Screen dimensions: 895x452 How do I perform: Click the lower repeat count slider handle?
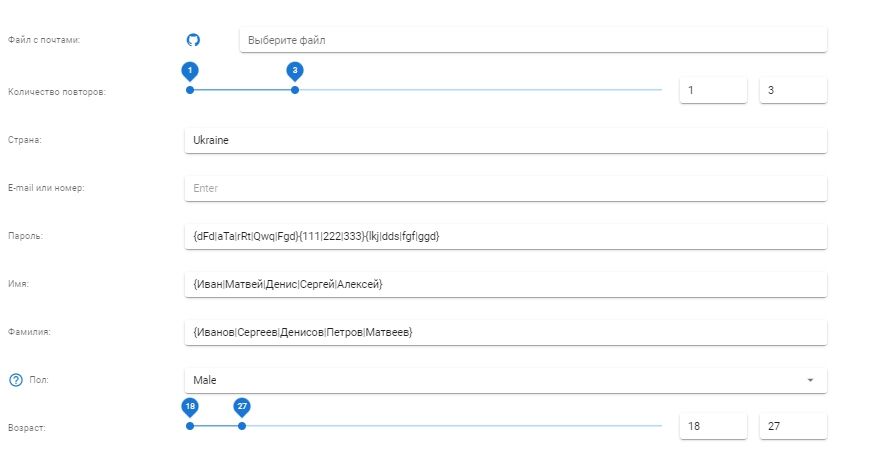click(190, 90)
